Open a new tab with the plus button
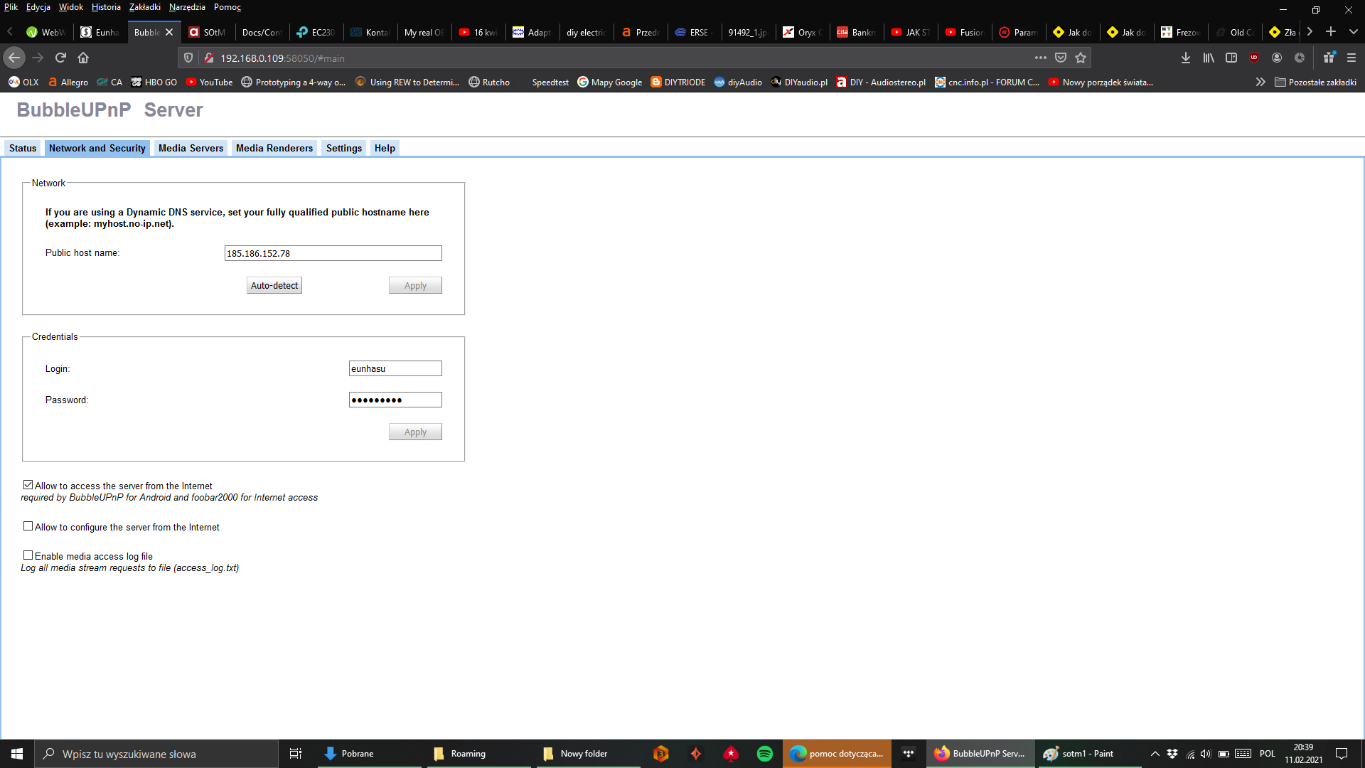This screenshot has width=1365, height=768. click(1330, 32)
